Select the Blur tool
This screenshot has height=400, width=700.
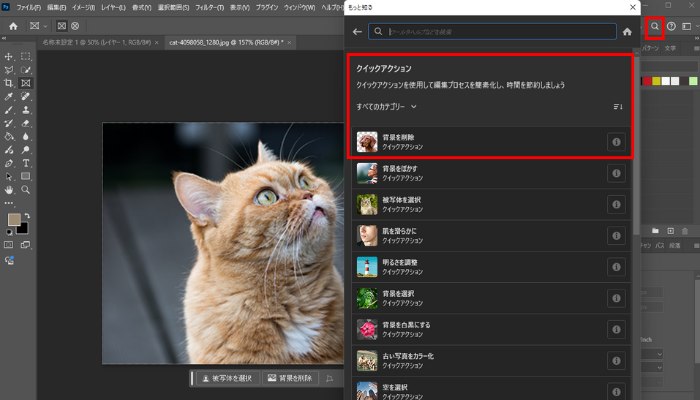pos(26,137)
